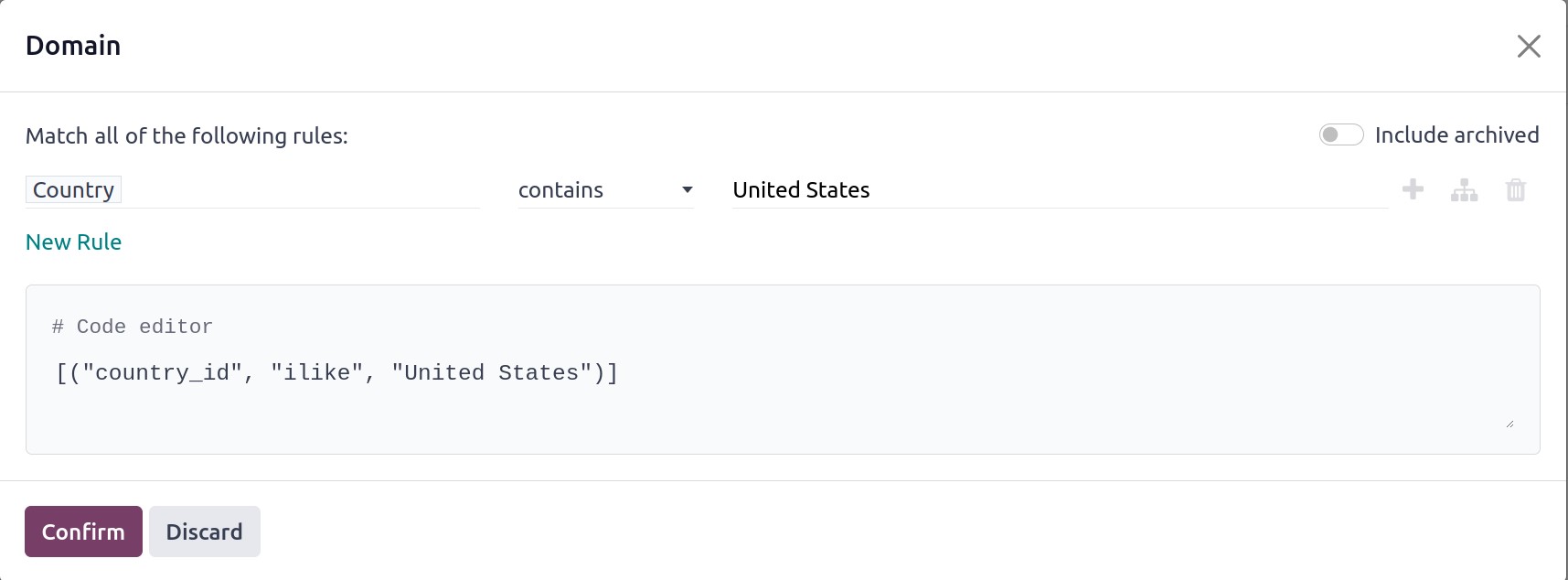Click empty area right of Country tag
This screenshot has width=1568, height=580.
[302, 190]
